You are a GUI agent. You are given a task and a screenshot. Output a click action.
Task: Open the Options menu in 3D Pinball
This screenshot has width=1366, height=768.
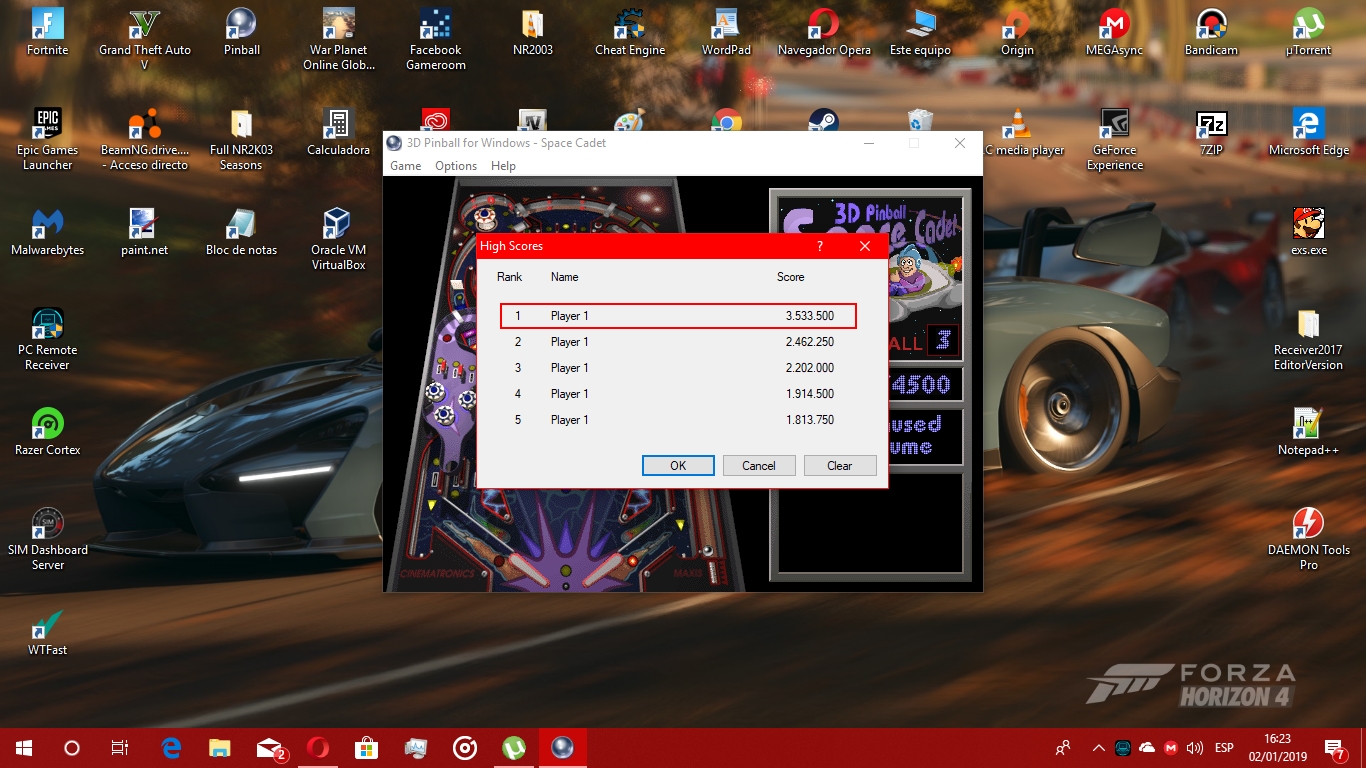click(x=456, y=166)
